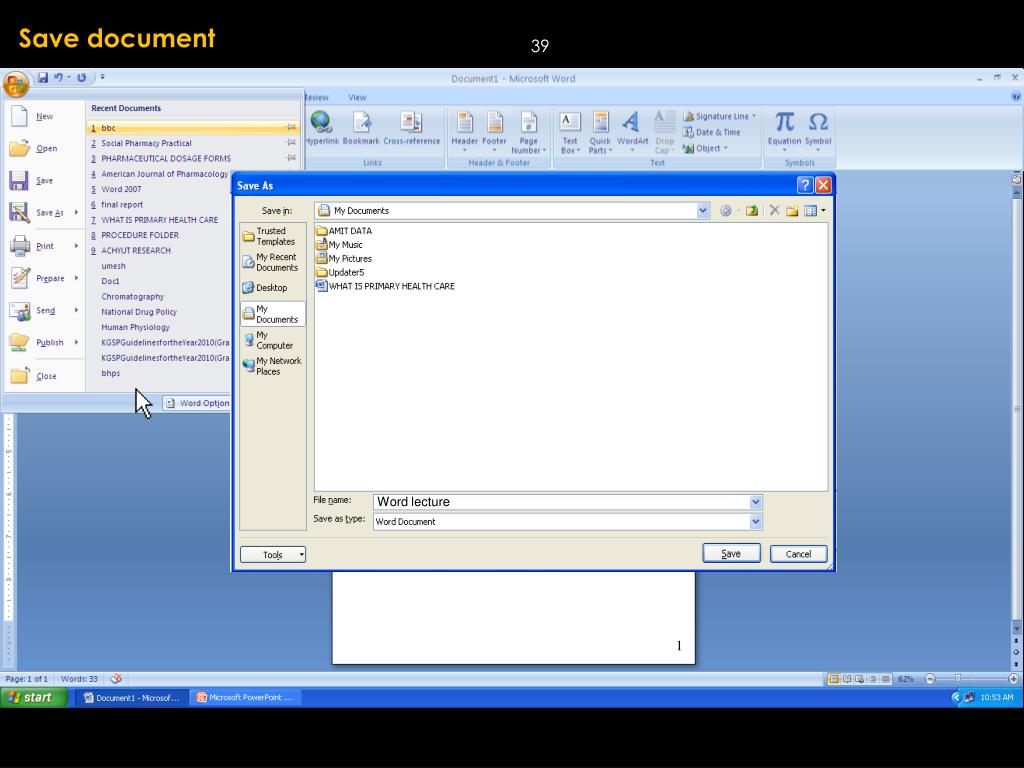Select Desktop in the Save As places bar
Image resolution: width=1024 pixels, height=768 pixels.
click(272, 287)
